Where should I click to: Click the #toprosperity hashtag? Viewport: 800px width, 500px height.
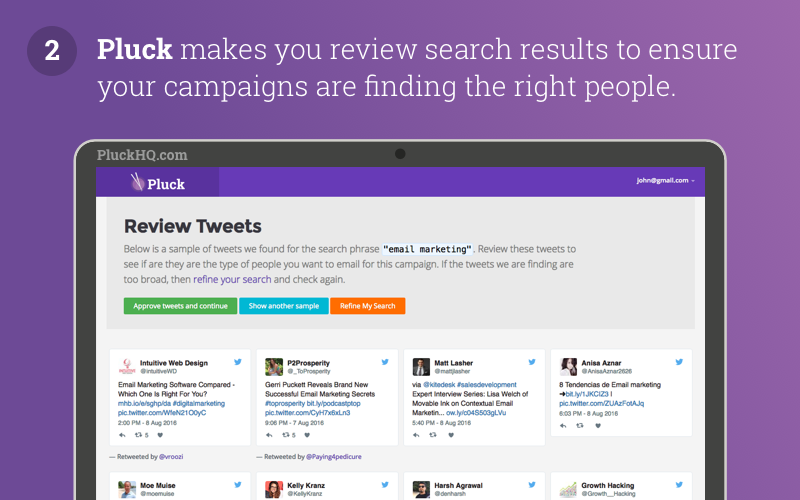[285, 403]
